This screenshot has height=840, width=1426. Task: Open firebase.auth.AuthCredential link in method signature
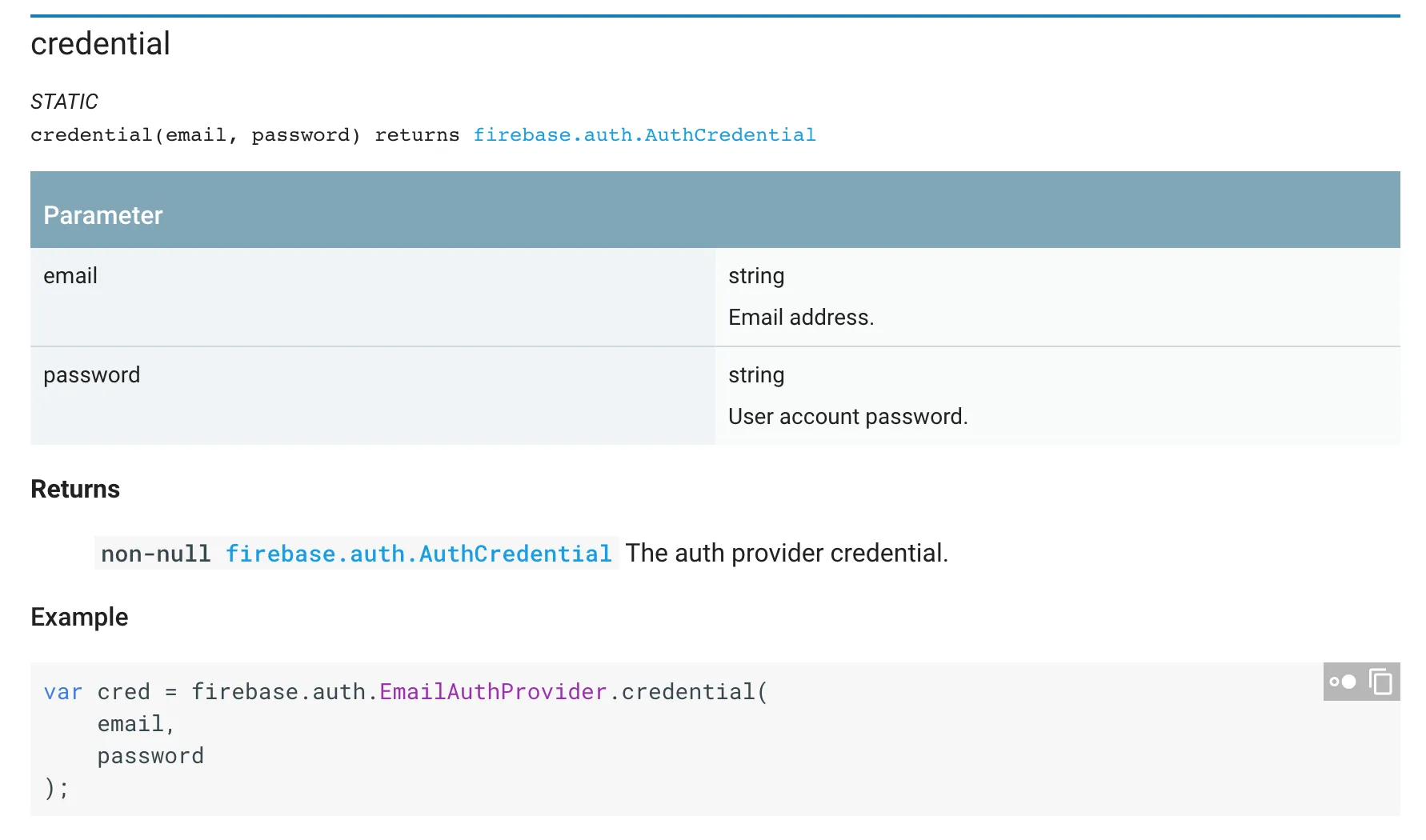(644, 135)
